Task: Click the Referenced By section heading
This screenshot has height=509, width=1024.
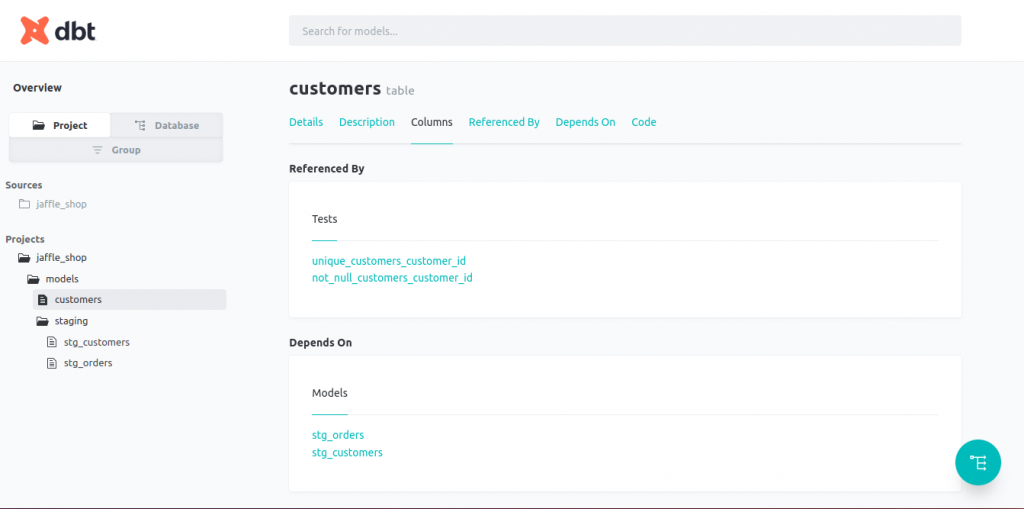Action: 327,169
